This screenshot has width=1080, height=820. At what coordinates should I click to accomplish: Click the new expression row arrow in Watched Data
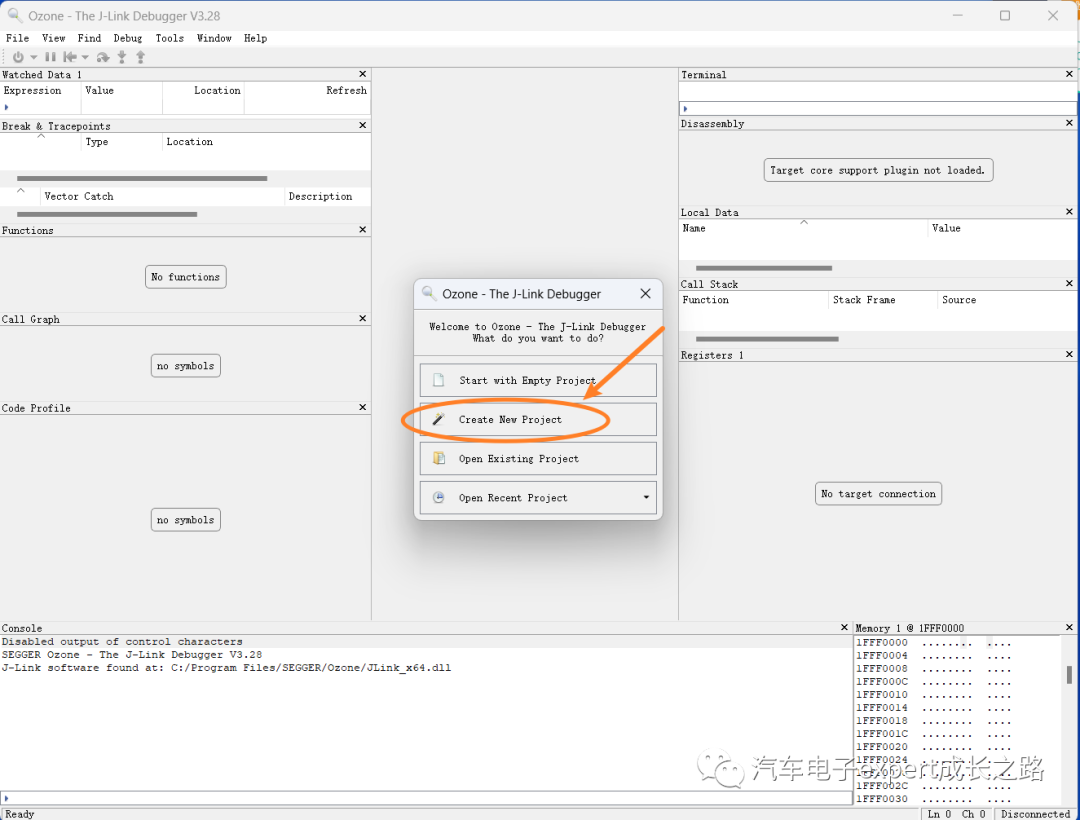(6, 107)
